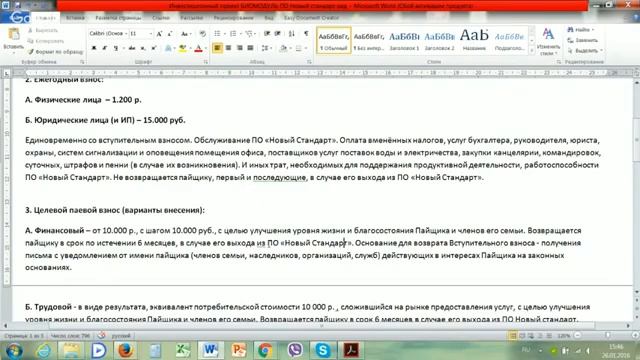Toggle bold formatting
Image resolution: width=640 pixels, height=360 pixels.
(94, 48)
